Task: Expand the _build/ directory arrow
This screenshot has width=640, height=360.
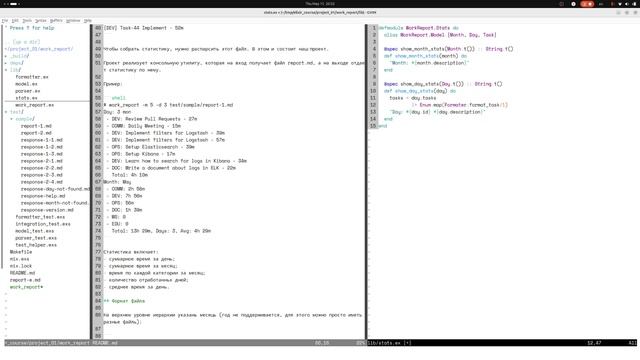Action: tap(6, 56)
